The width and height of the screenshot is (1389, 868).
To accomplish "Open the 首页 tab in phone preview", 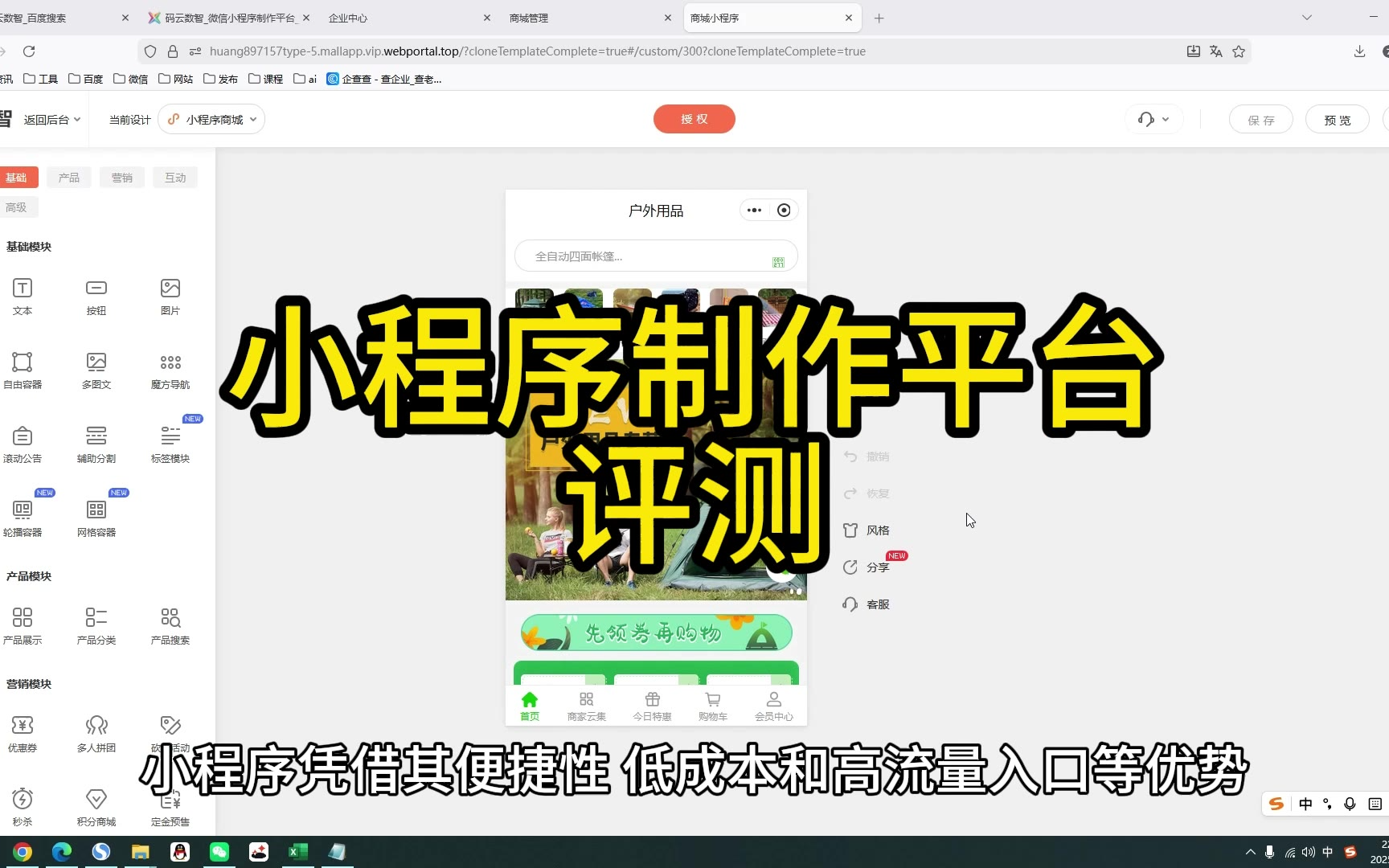I will [x=530, y=706].
